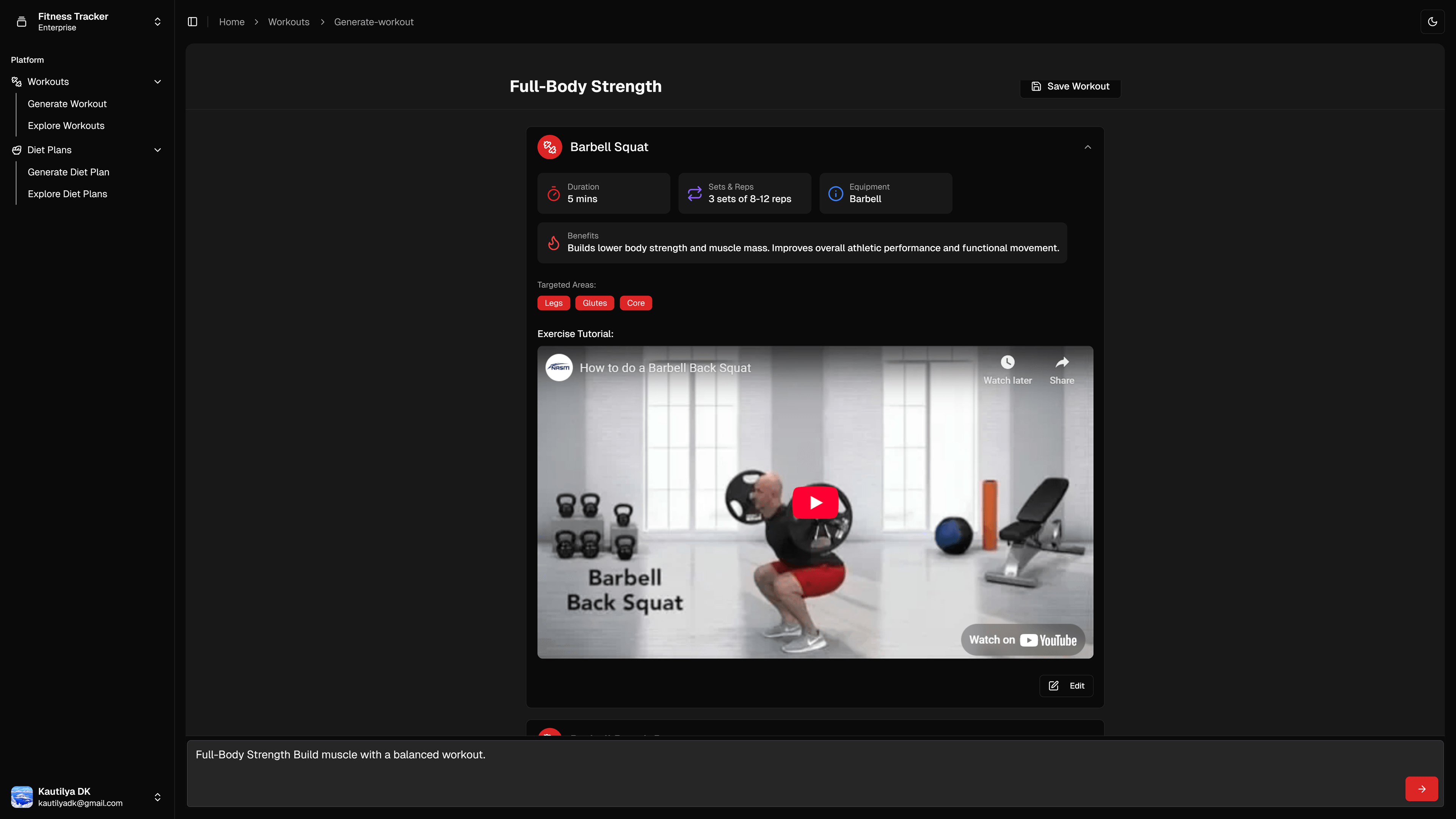
Task: Select the Core targeted area tag
Action: point(635,303)
